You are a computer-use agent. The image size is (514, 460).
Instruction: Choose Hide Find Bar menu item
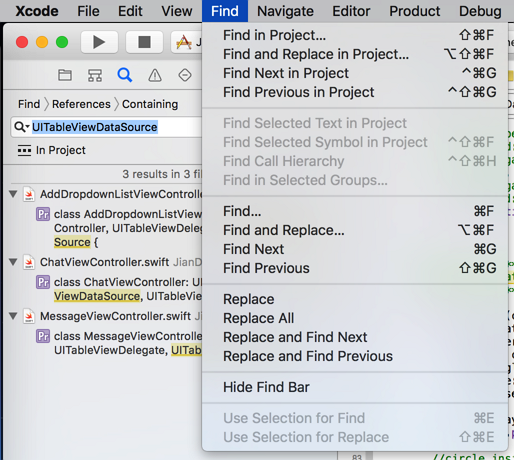point(355,387)
